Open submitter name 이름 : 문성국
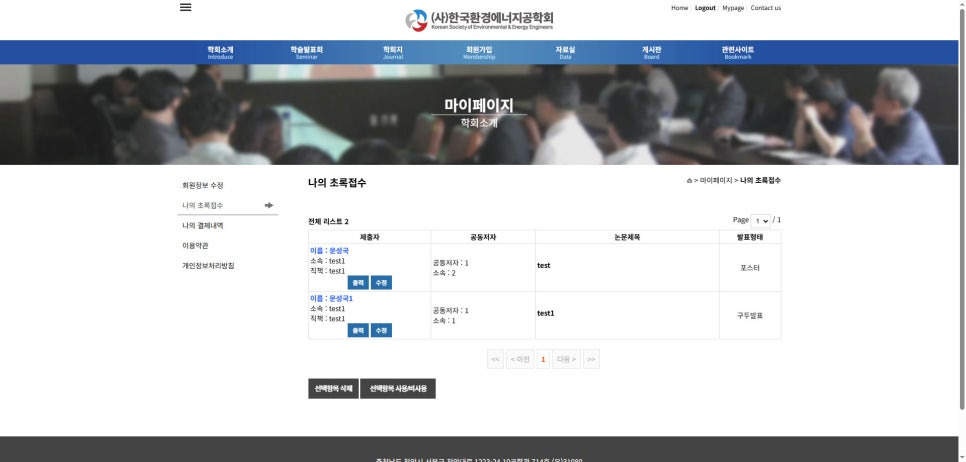The height and width of the screenshot is (462, 966). click(330, 251)
